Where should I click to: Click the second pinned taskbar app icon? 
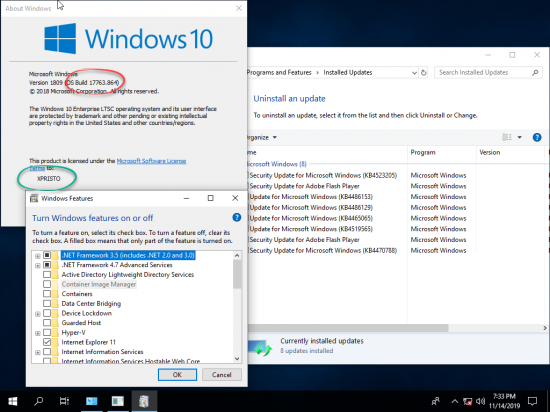pyautogui.click(x=118, y=401)
